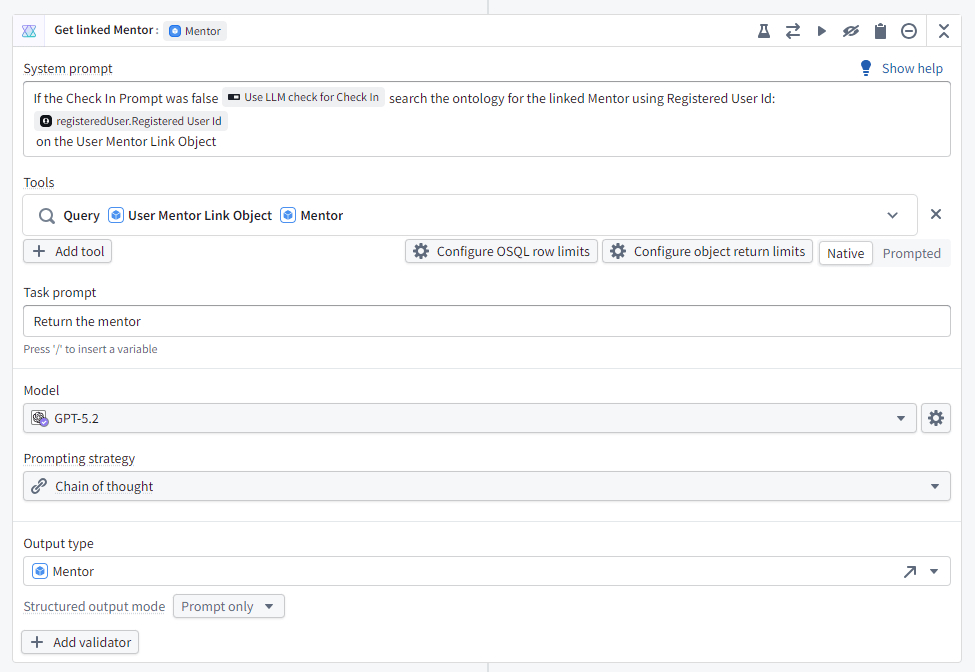This screenshot has width=975, height=672.
Task: Click the flask test icon in header
Action: [x=764, y=31]
